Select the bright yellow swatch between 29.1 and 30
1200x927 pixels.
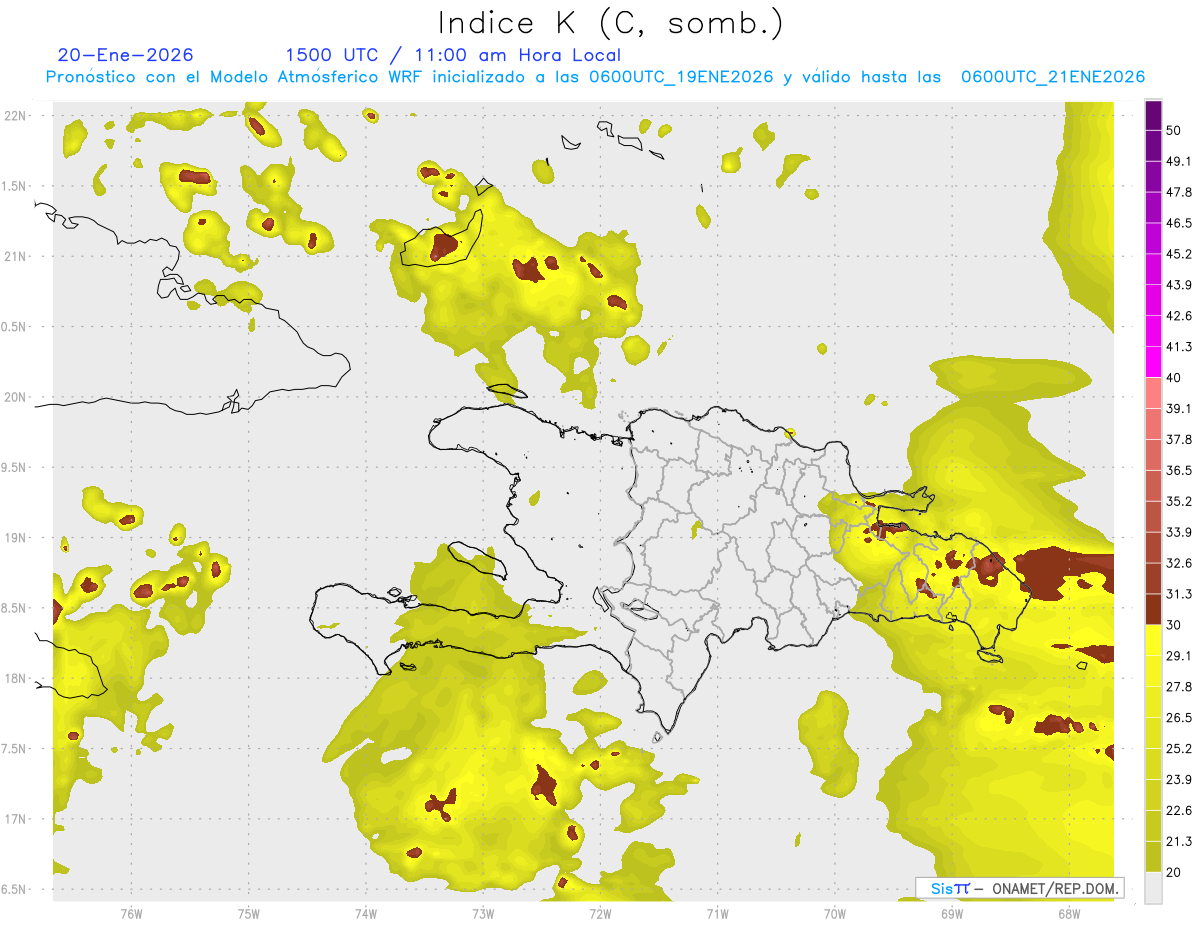1153,640
